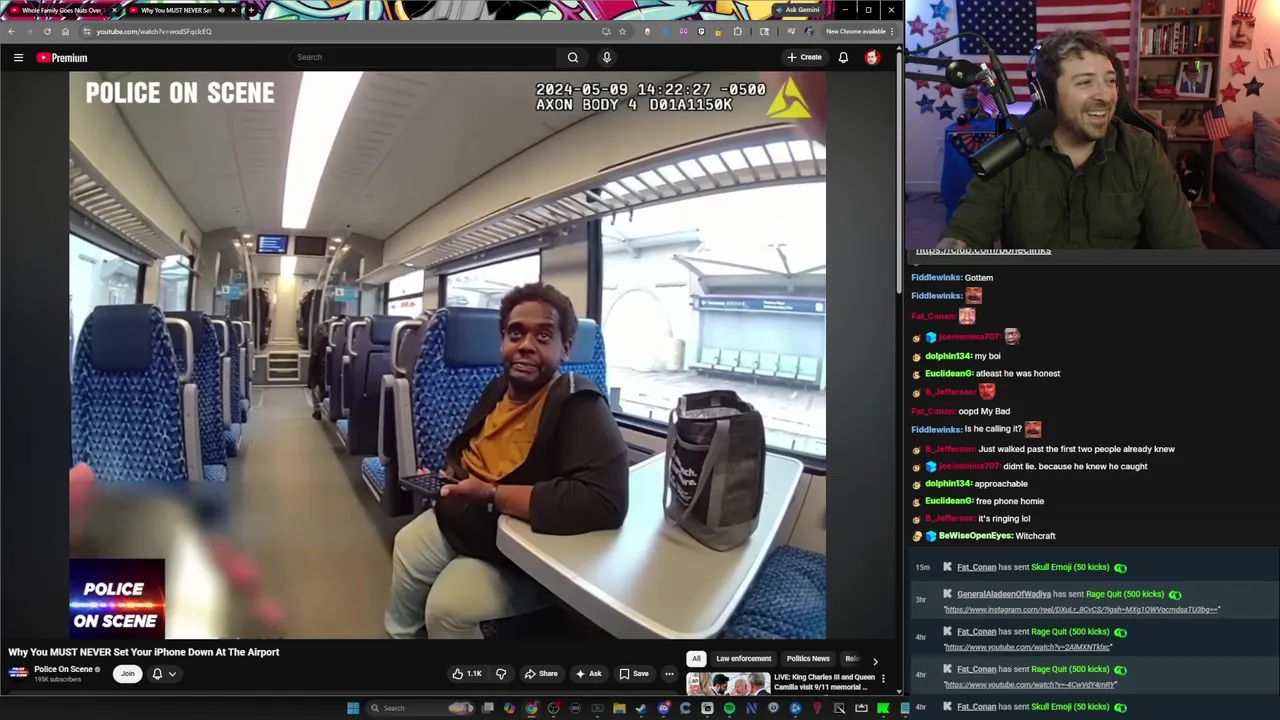Open the Police On Scene channel name
The image size is (1280, 720).
coord(64,669)
